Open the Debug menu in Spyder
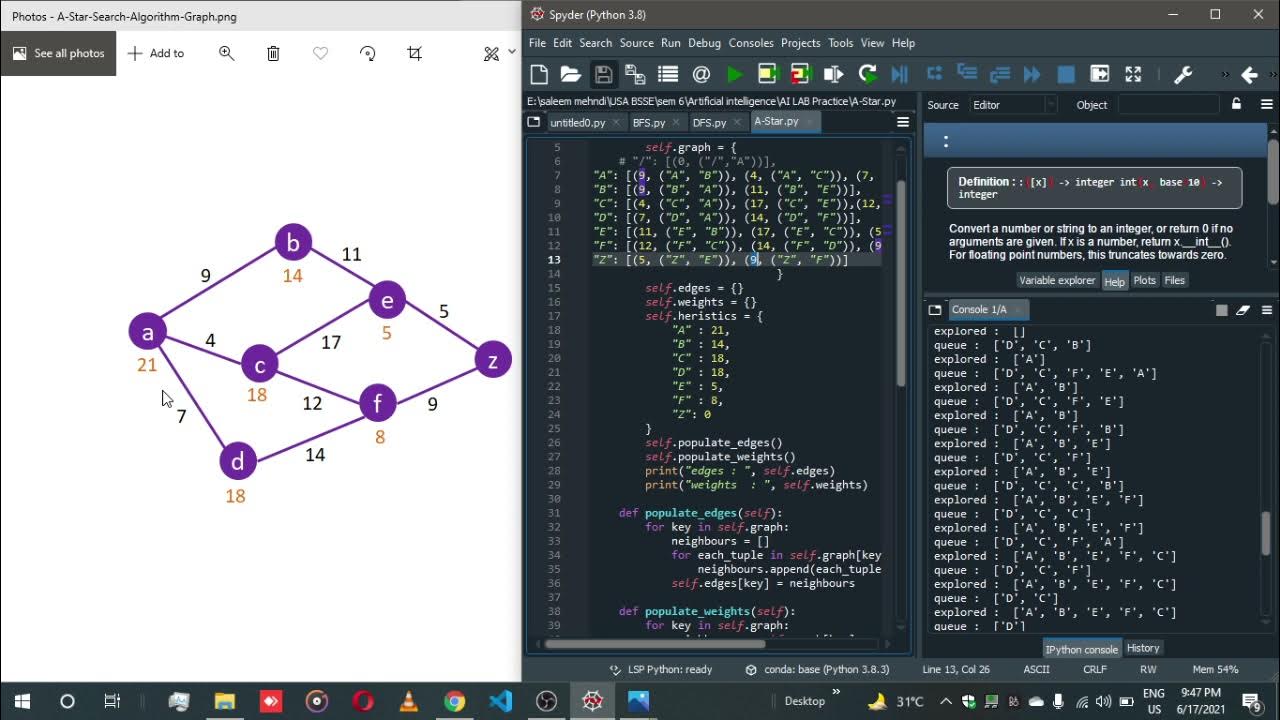Screen dimensions: 1280x720 (x=704, y=43)
